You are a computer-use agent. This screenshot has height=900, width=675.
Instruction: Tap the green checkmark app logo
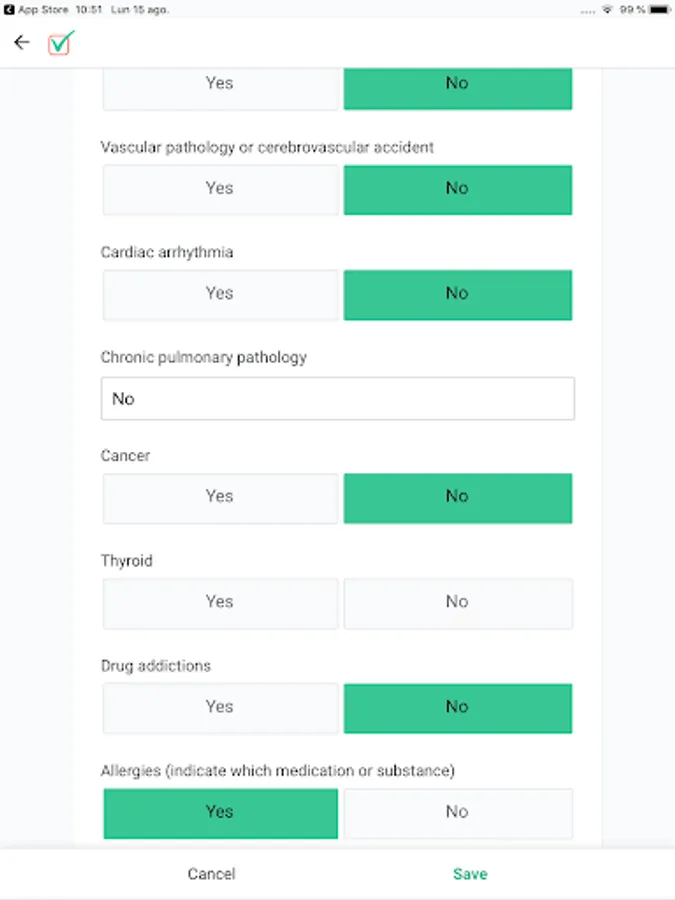(x=61, y=43)
